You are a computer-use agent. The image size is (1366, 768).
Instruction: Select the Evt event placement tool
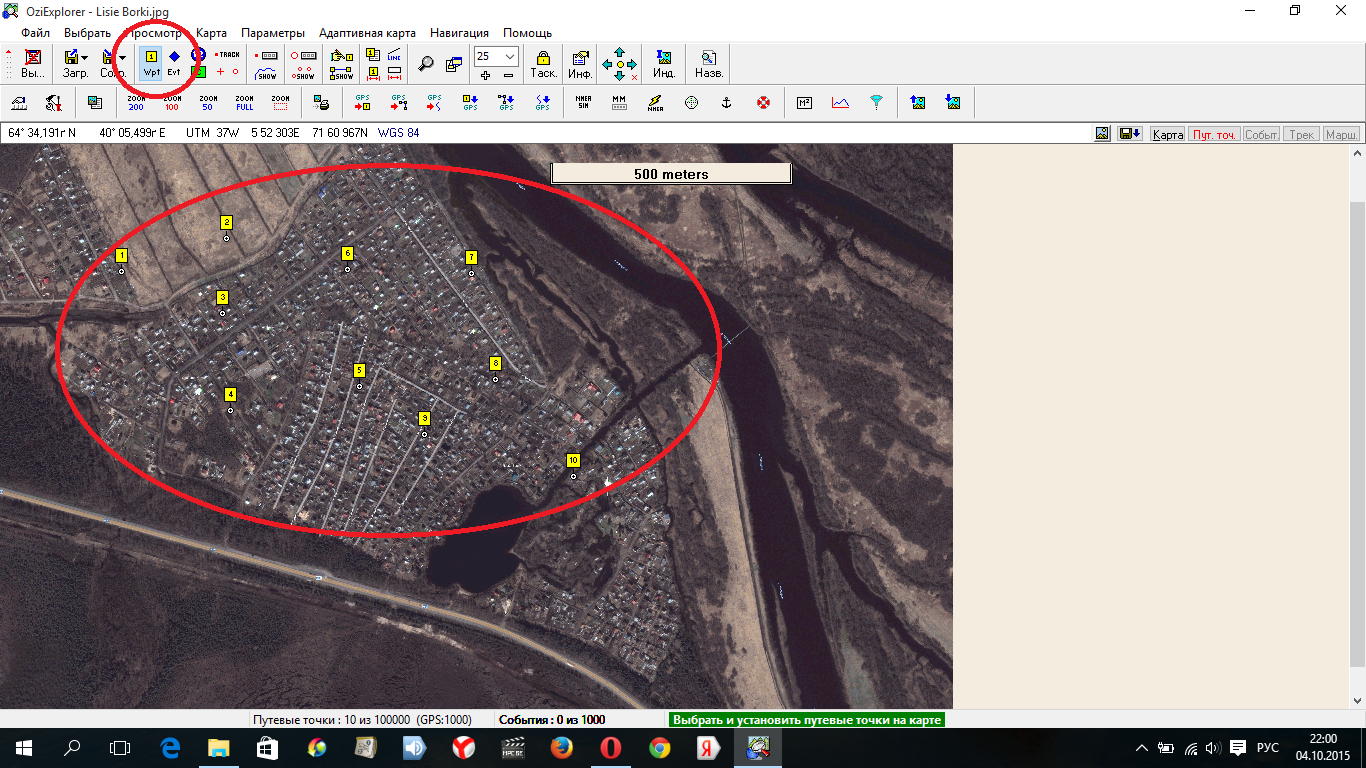coord(174,63)
